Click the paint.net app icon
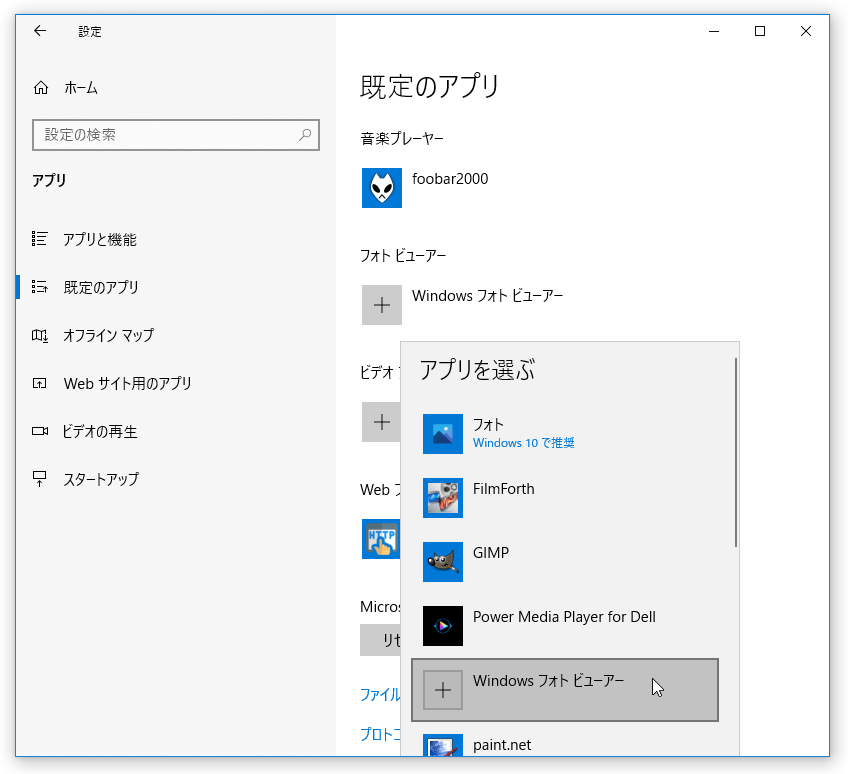The width and height of the screenshot is (848, 774). click(443, 745)
